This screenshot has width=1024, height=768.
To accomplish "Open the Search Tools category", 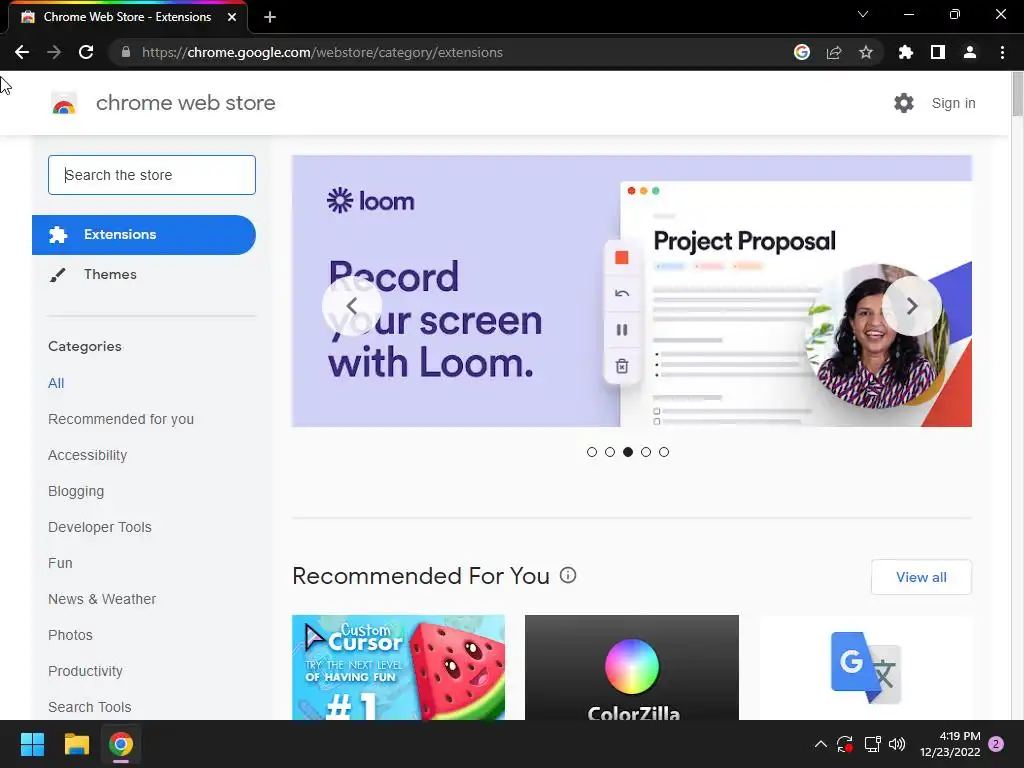I will [x=89, y=707].
